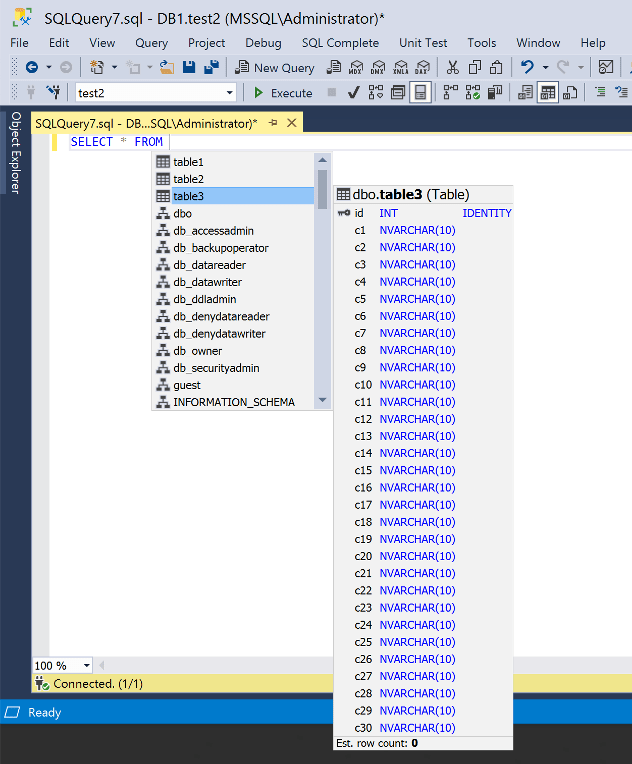Open the File menu
Screen dimensions: 632x764
pyautogui.click(x=19, y=43)
